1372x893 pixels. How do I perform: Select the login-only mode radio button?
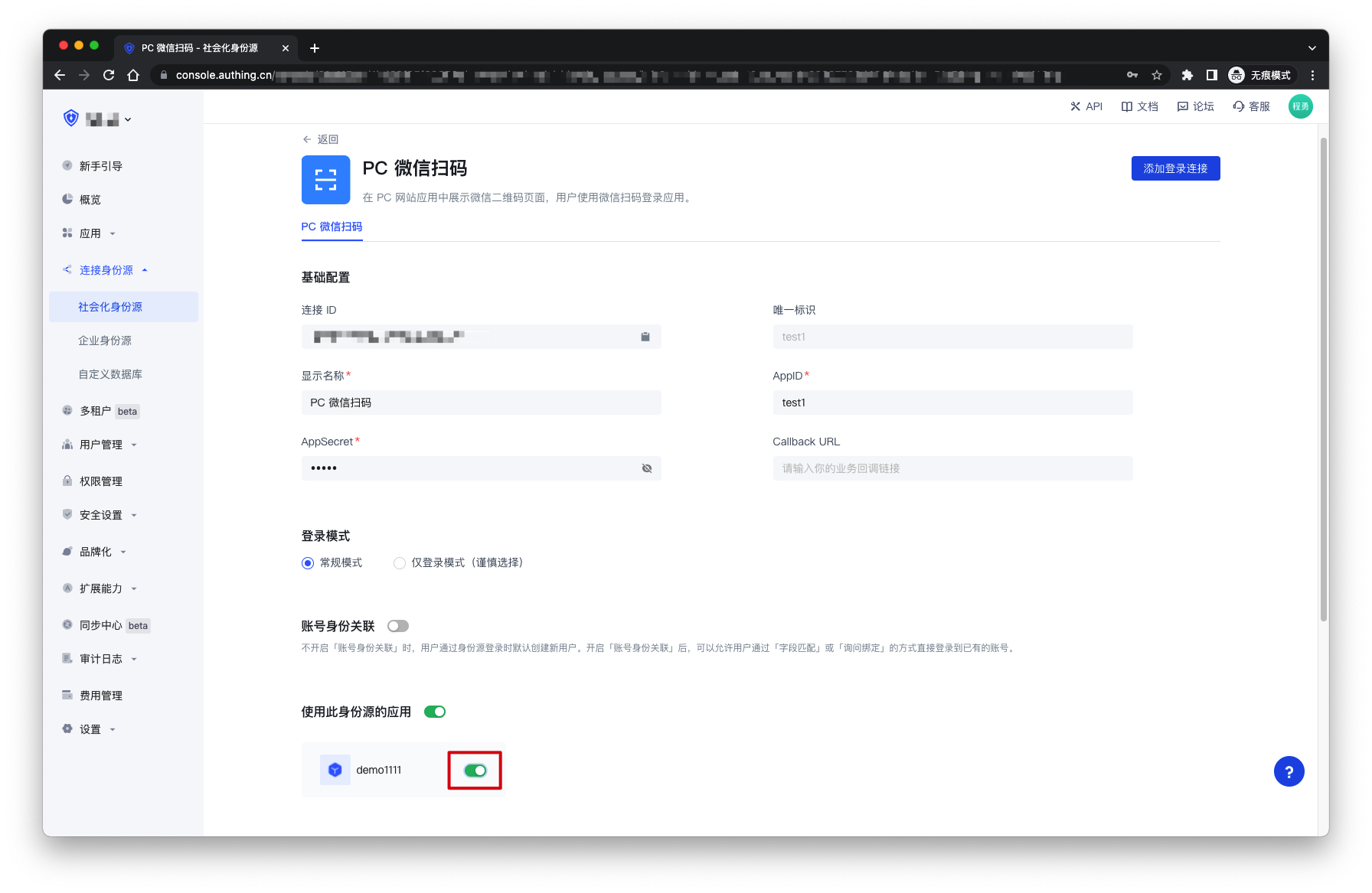pos(400,563)
